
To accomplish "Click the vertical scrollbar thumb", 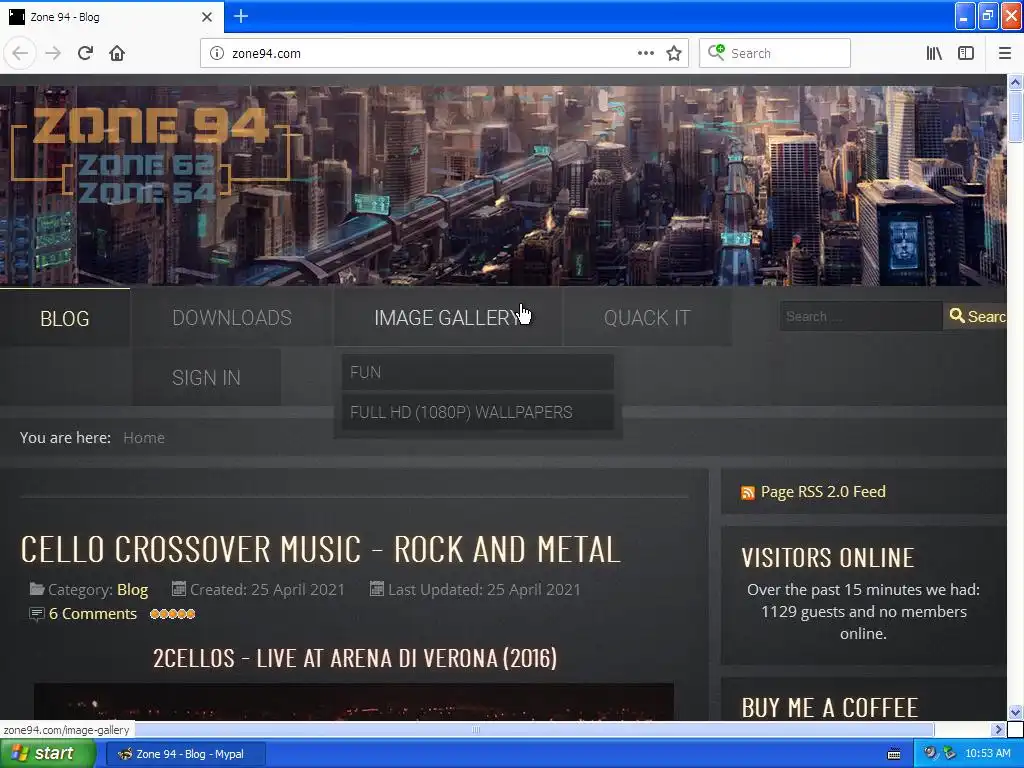I will click(x=1015, y=116).
